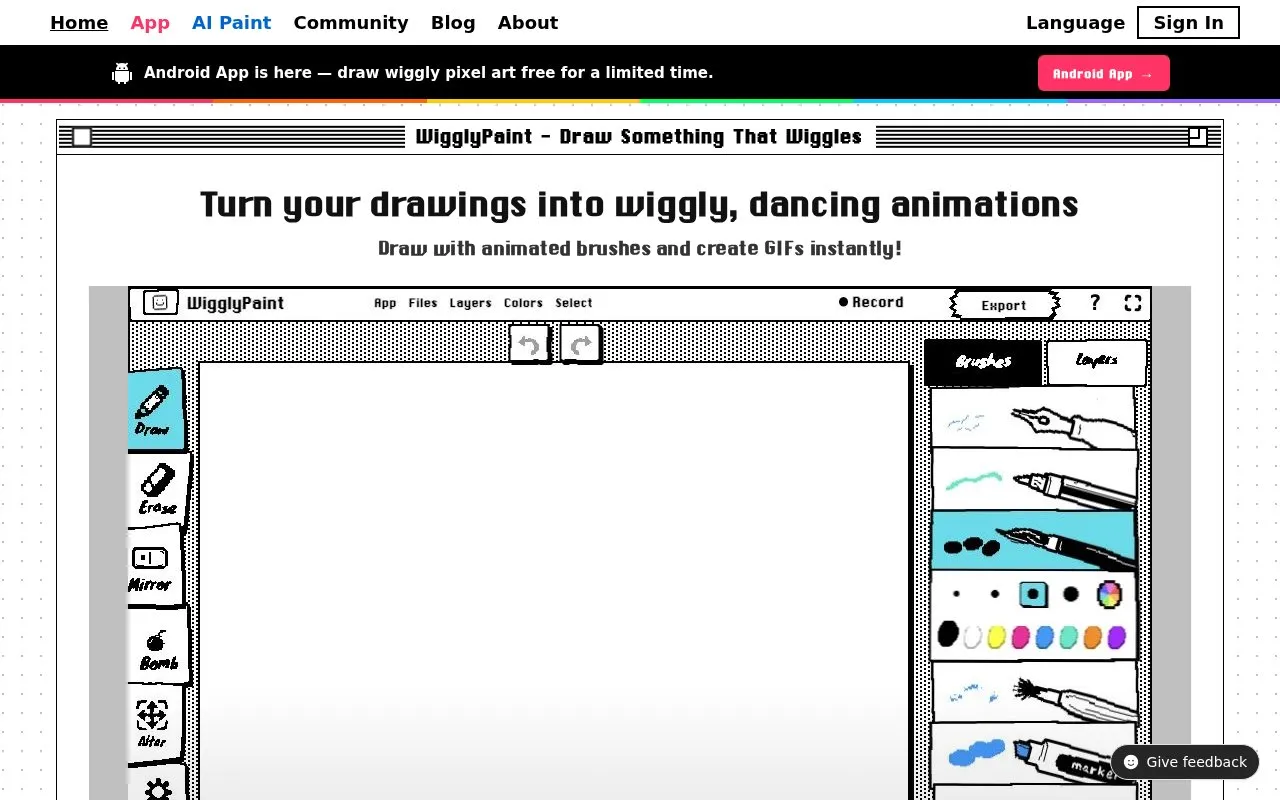
Task: Open the Language dropdown
Action: (1075, 22)
